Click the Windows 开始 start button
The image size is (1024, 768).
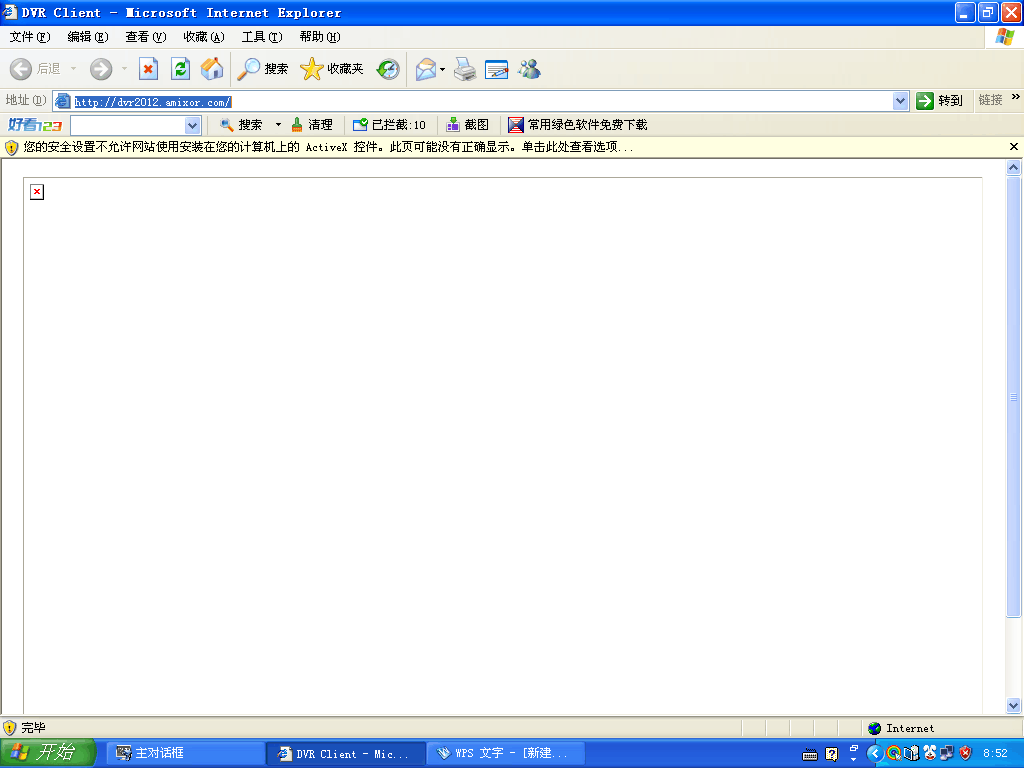pyautogui.click(x=46, y=753)
